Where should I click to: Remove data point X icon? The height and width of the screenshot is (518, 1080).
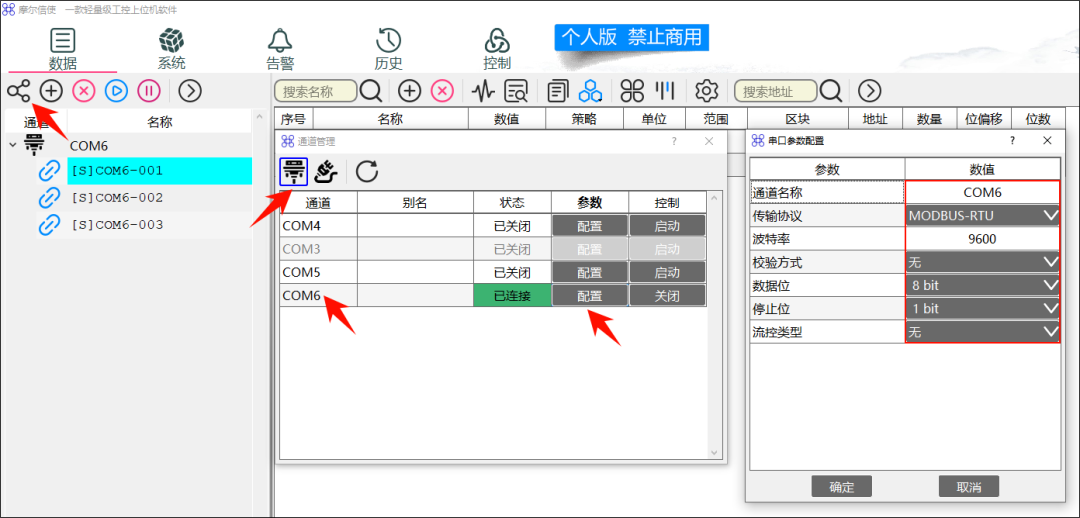pos(442,91)
